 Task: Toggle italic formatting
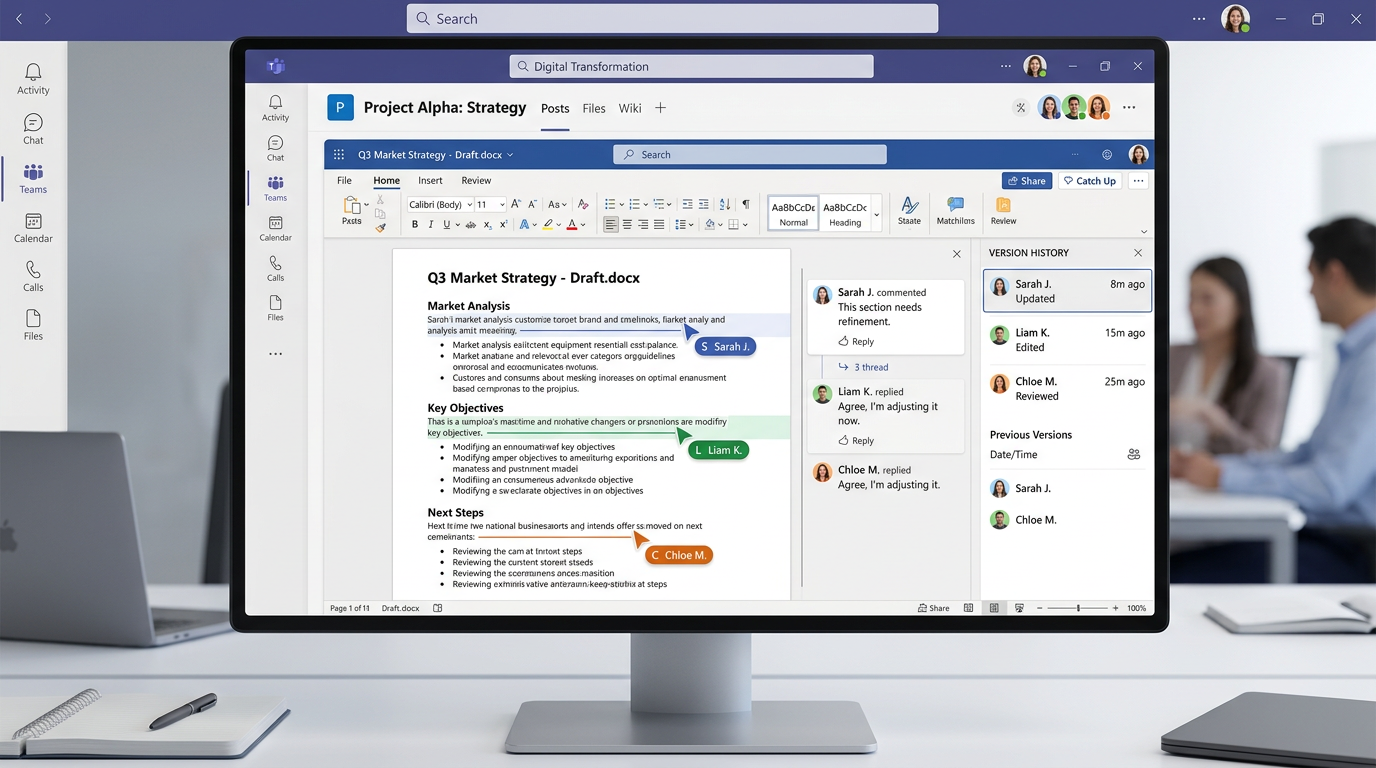431,223
